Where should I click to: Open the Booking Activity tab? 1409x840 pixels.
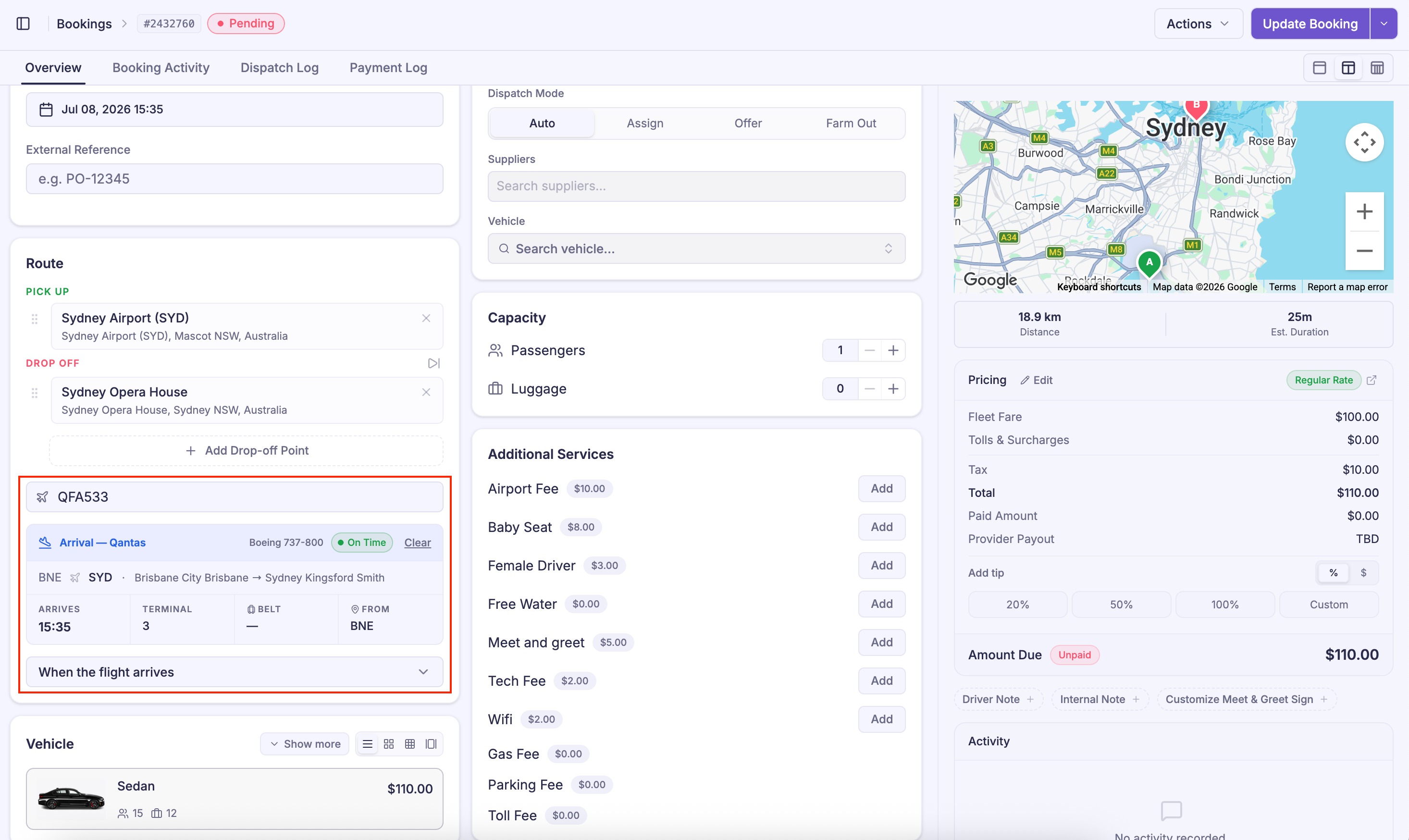(x=161, y=68)
